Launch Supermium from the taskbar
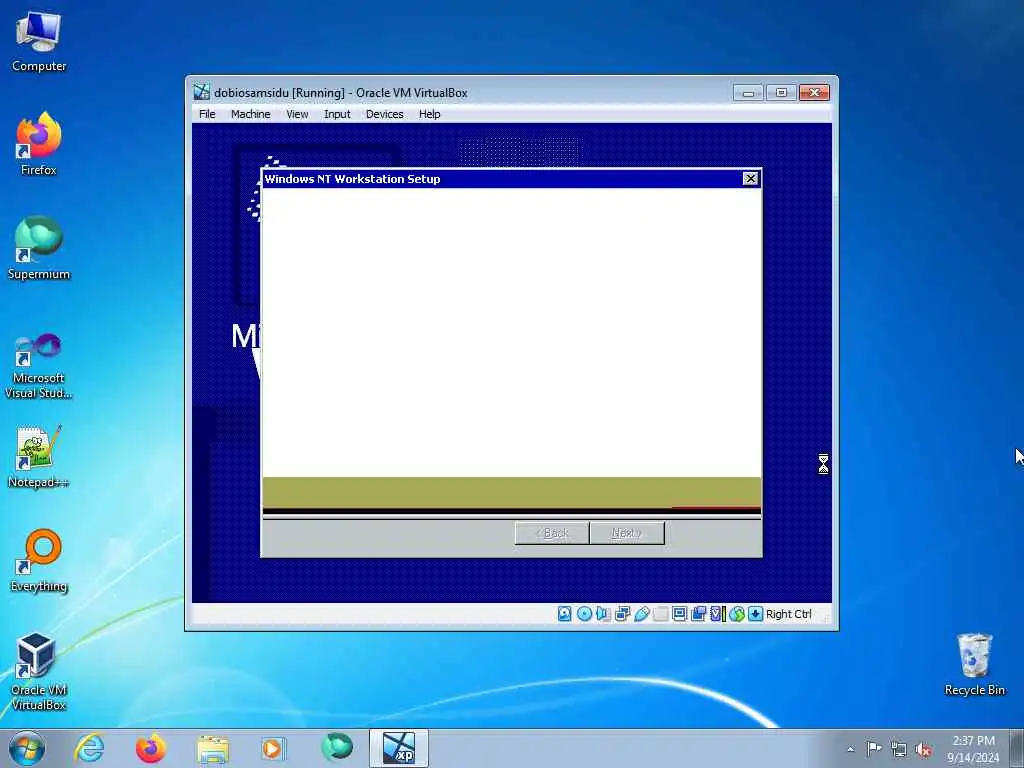 pos(336,748)
